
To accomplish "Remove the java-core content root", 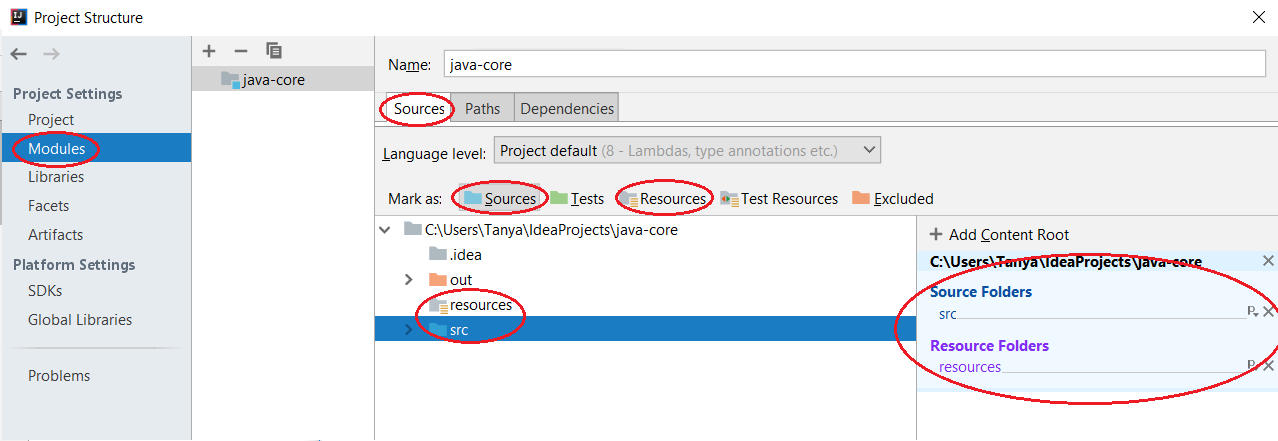I will [x=1268, y=262].
